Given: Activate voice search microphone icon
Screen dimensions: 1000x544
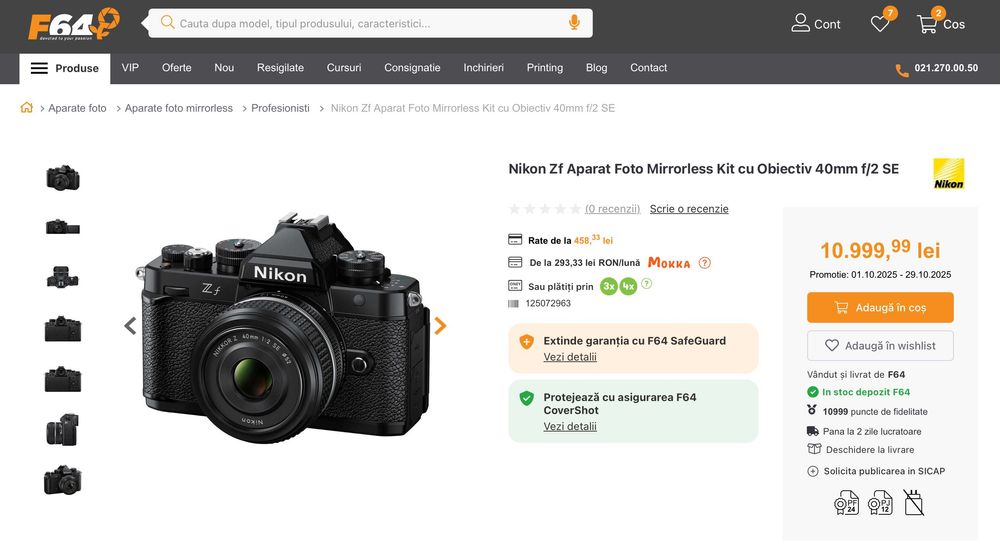Looking at the screenshot, I should [x=574, y=23].
